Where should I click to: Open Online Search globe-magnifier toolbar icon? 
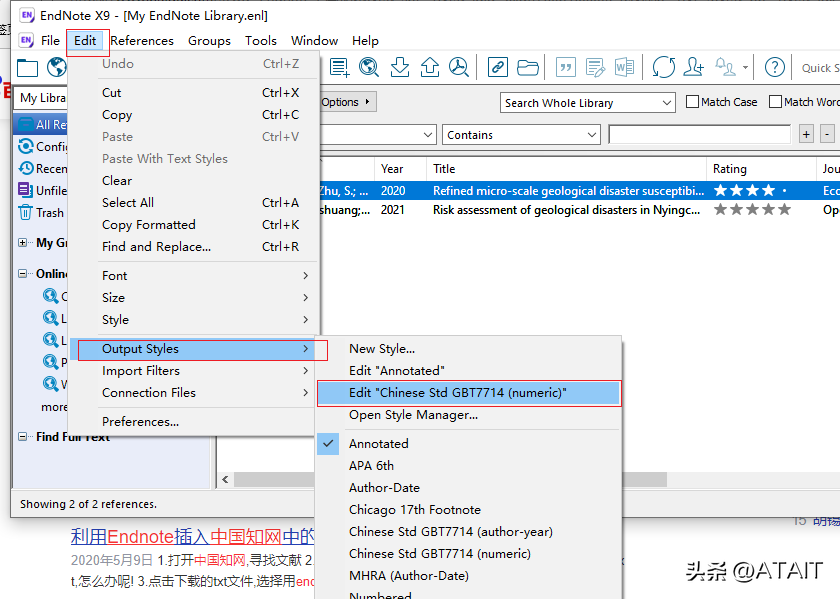(x=369, y=68)
